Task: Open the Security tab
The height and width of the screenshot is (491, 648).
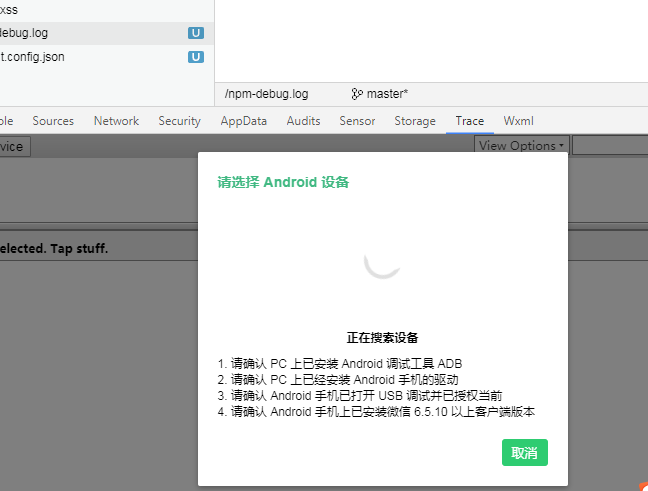Action: click(x=179, y=121)
